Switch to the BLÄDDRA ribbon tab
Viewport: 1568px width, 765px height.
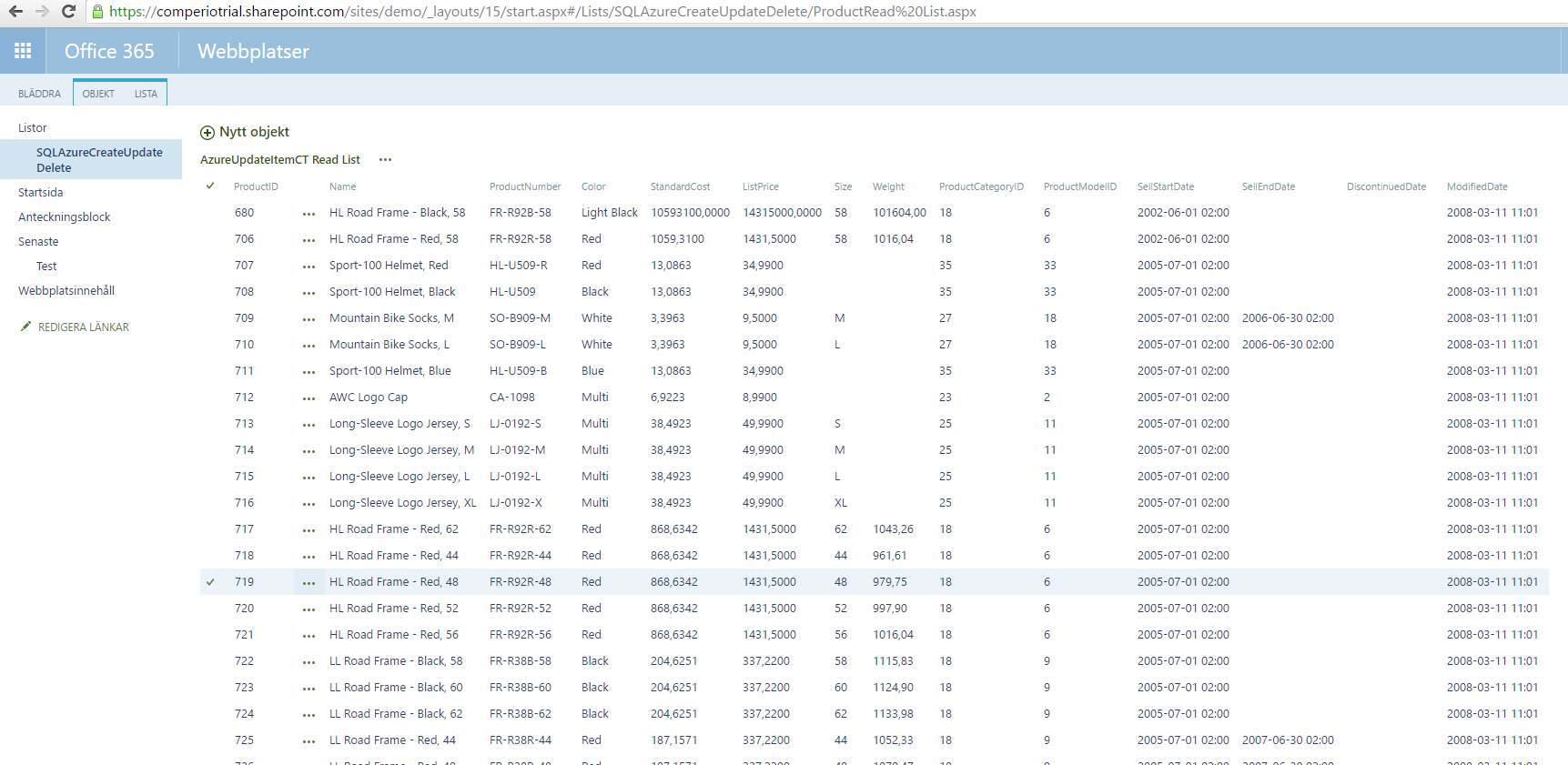39,94
